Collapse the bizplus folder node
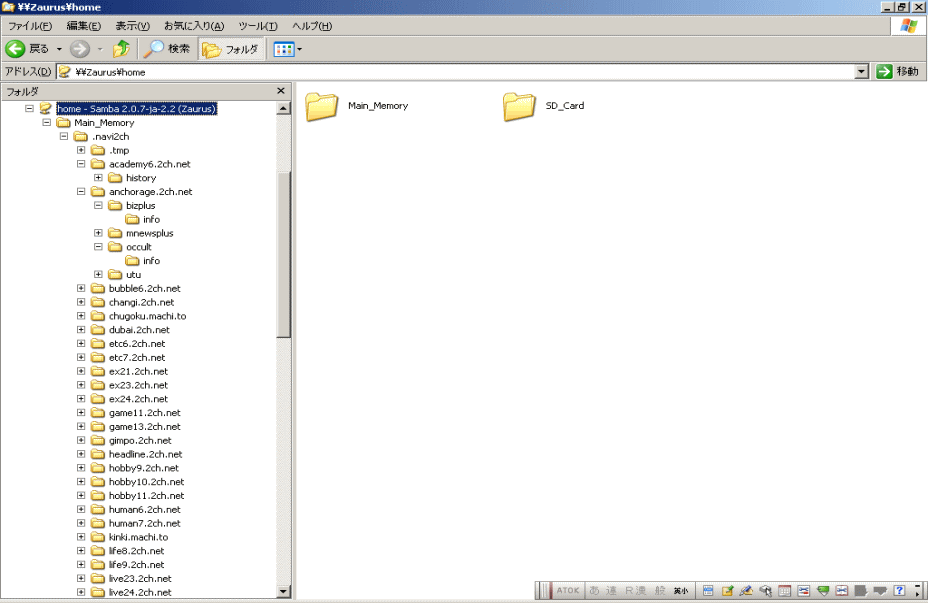Image resolution: width=928 pixels, height=603 pixels. click(98, 205)
